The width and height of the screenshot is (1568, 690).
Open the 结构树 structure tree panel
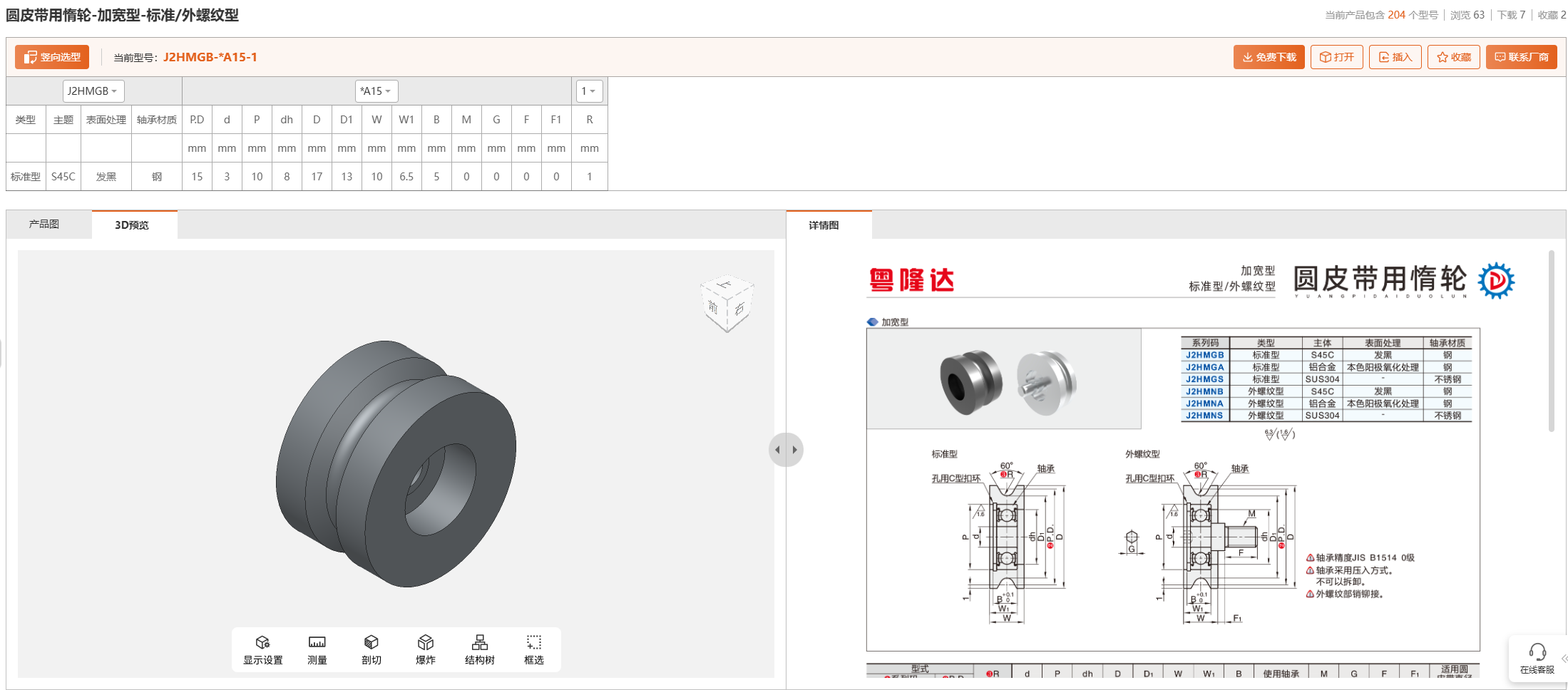coord(479,649)
